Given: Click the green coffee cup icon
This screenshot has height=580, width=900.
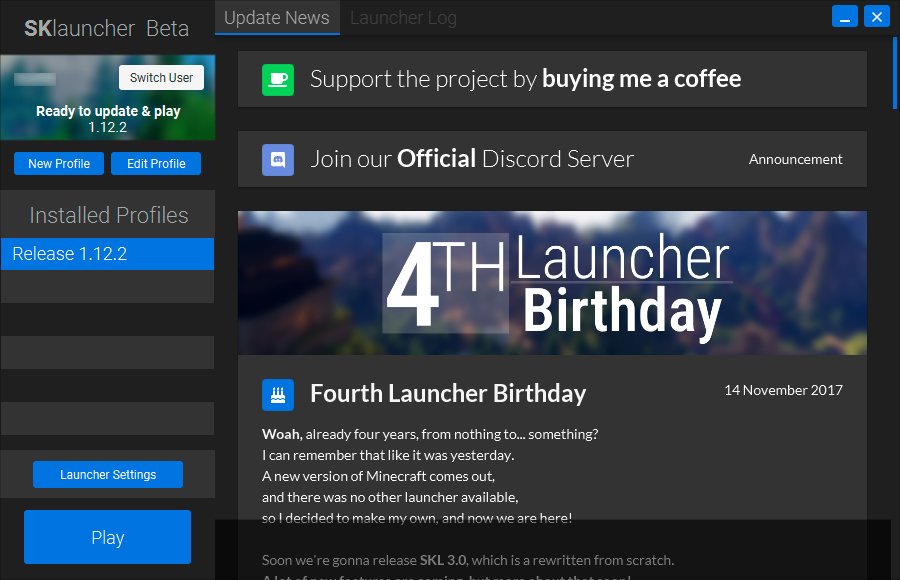Looking at the screenshot, I should pyautogui.click(x=278, y=80).
